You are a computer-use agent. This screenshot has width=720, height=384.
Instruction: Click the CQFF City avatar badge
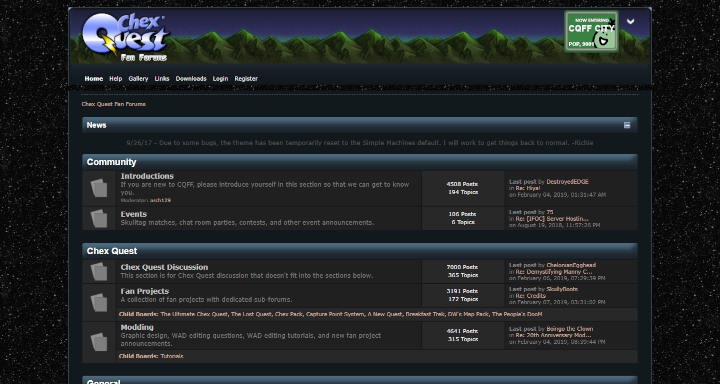[591, 31]
